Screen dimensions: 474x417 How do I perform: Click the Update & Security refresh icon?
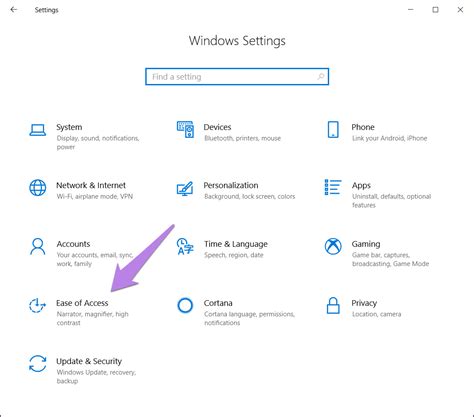pos(38,363)
